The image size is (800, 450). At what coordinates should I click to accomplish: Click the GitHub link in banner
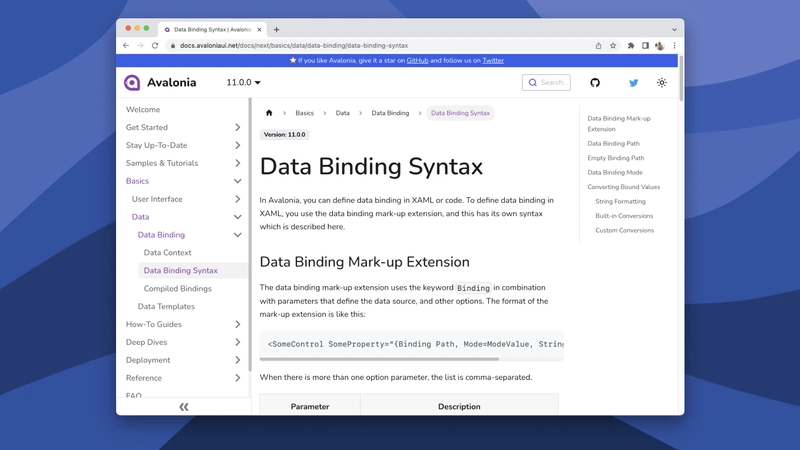coord(417,60)
